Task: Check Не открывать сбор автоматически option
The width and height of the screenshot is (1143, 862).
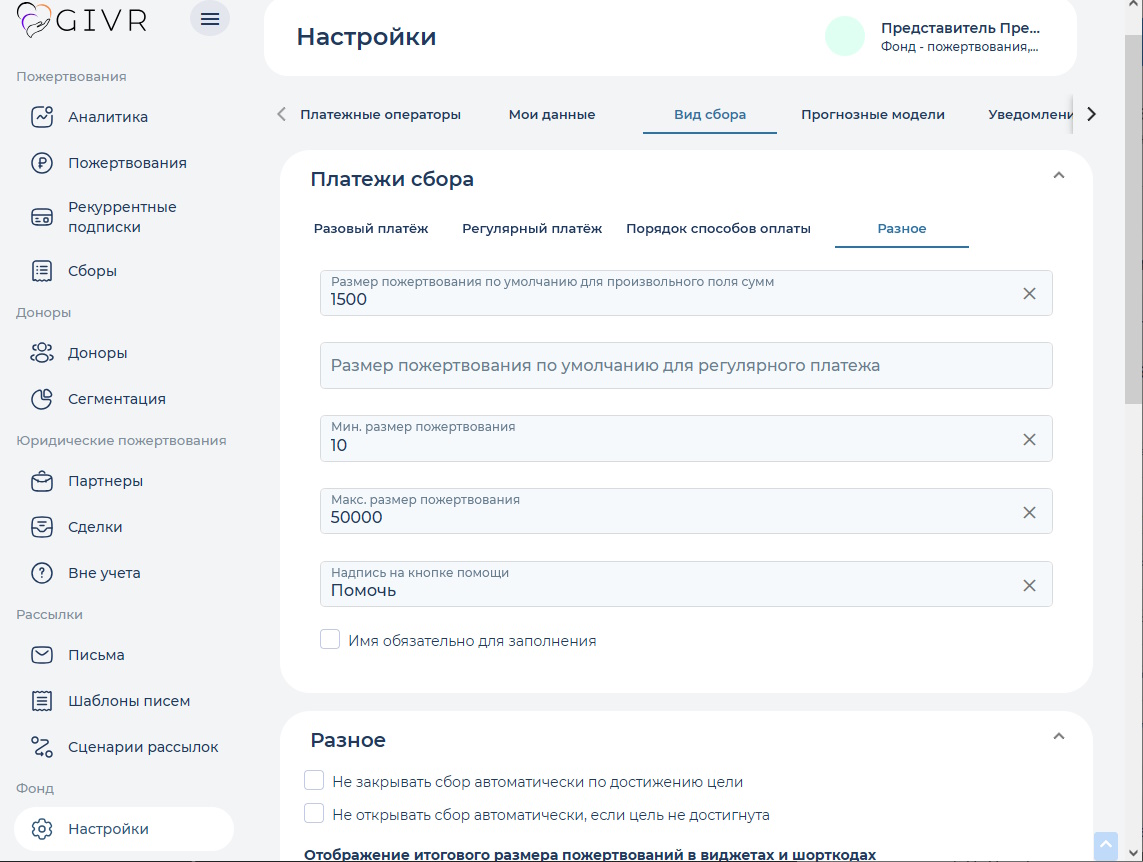Action: (314, 813)
